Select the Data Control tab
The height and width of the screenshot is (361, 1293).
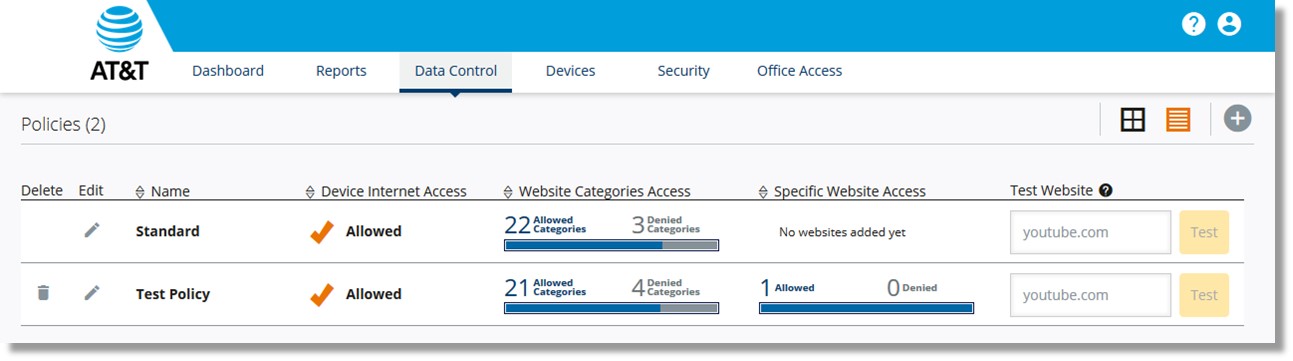point(455,71)
